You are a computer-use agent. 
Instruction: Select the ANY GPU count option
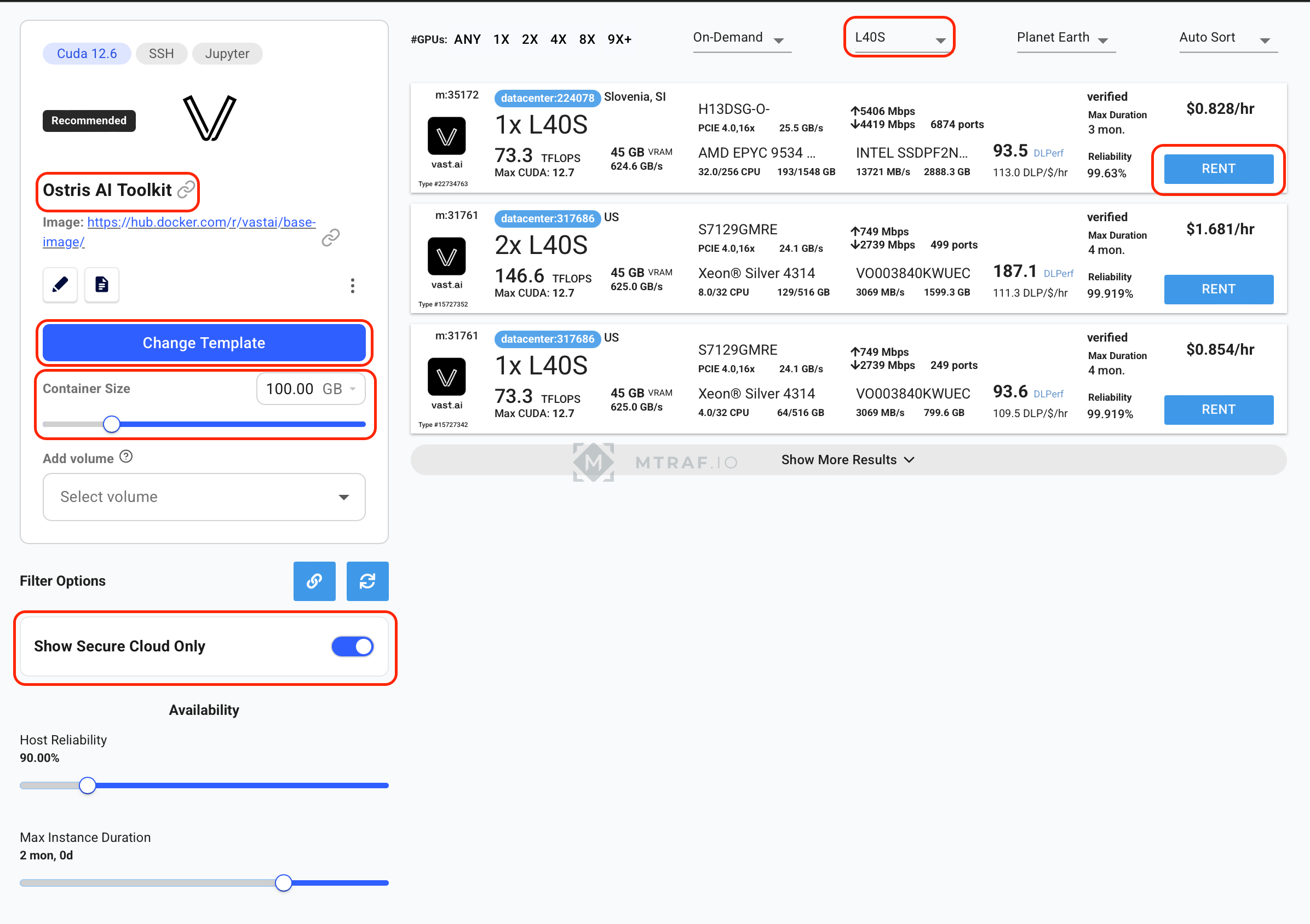(x=467, y=39)
